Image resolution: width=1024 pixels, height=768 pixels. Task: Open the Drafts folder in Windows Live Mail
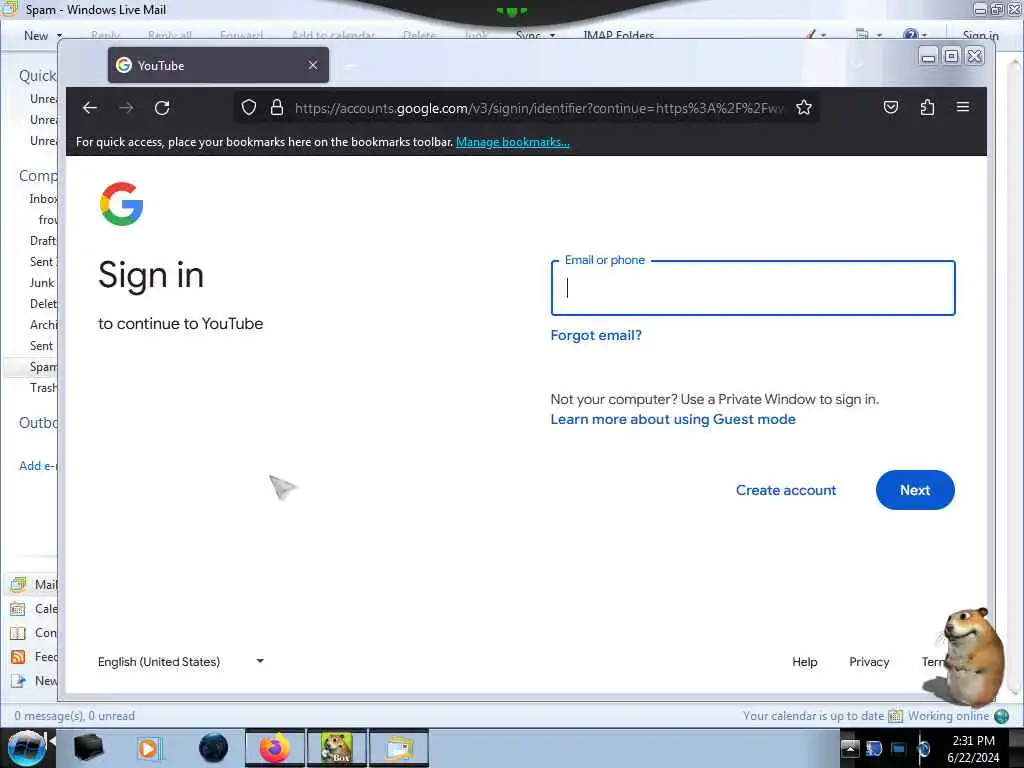pos(43,240)
